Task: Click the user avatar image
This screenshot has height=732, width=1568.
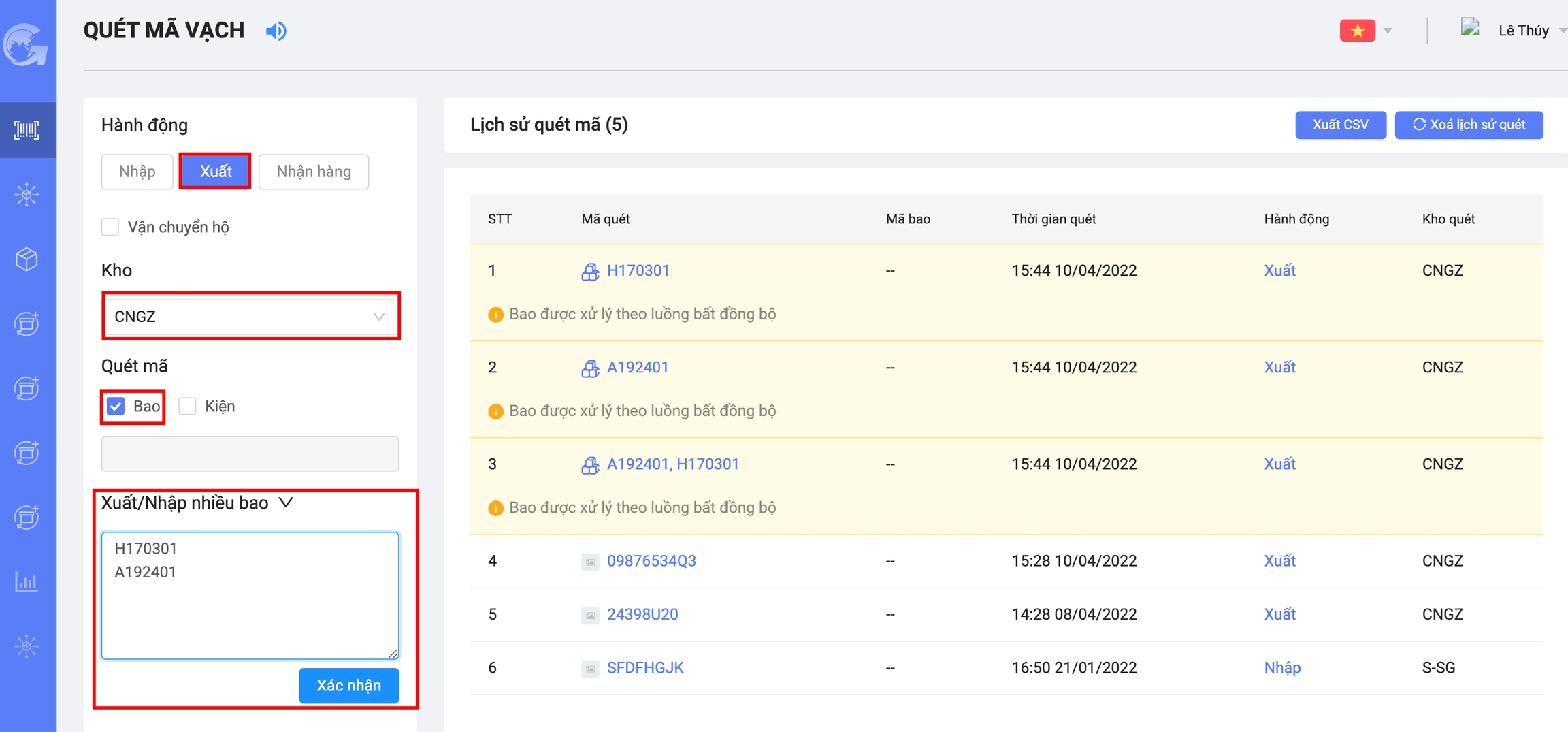Action: 1471,28
